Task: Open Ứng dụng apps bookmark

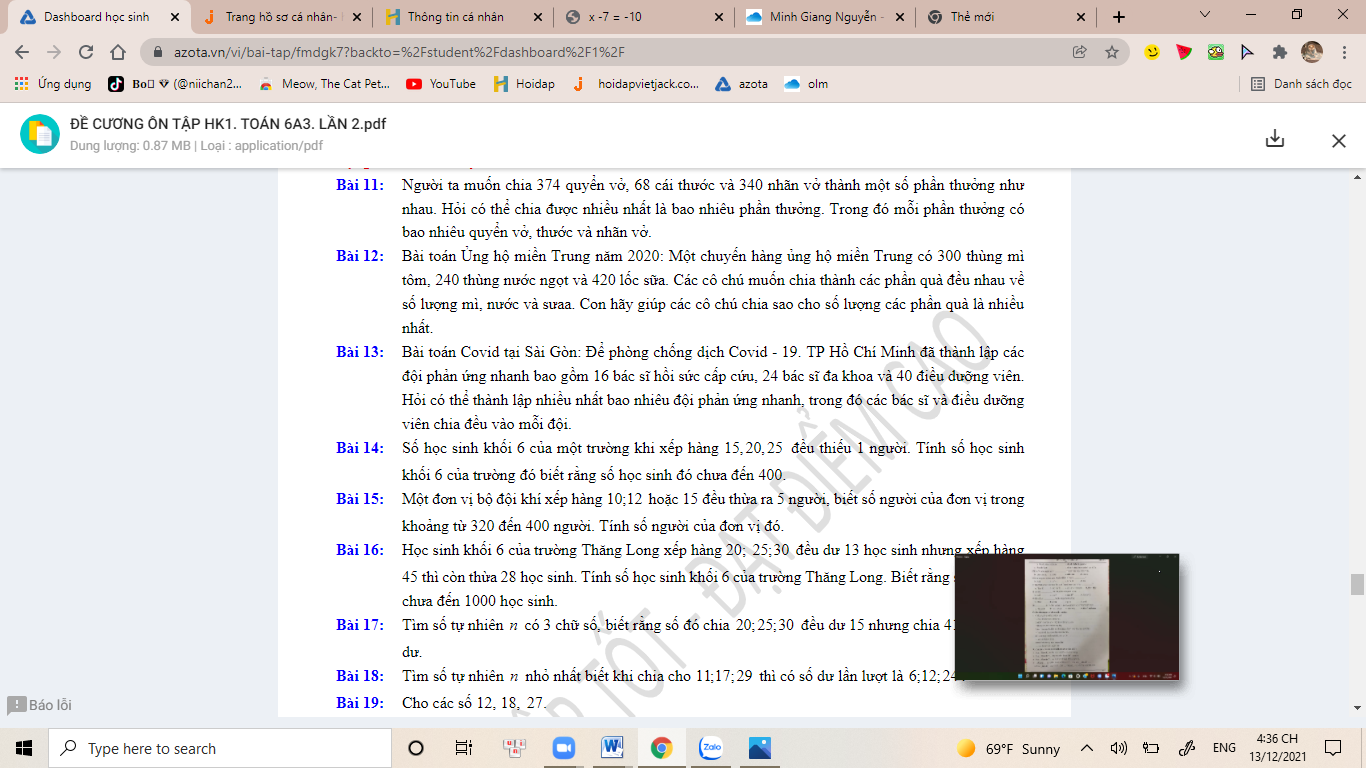Action: click(53, 84)
